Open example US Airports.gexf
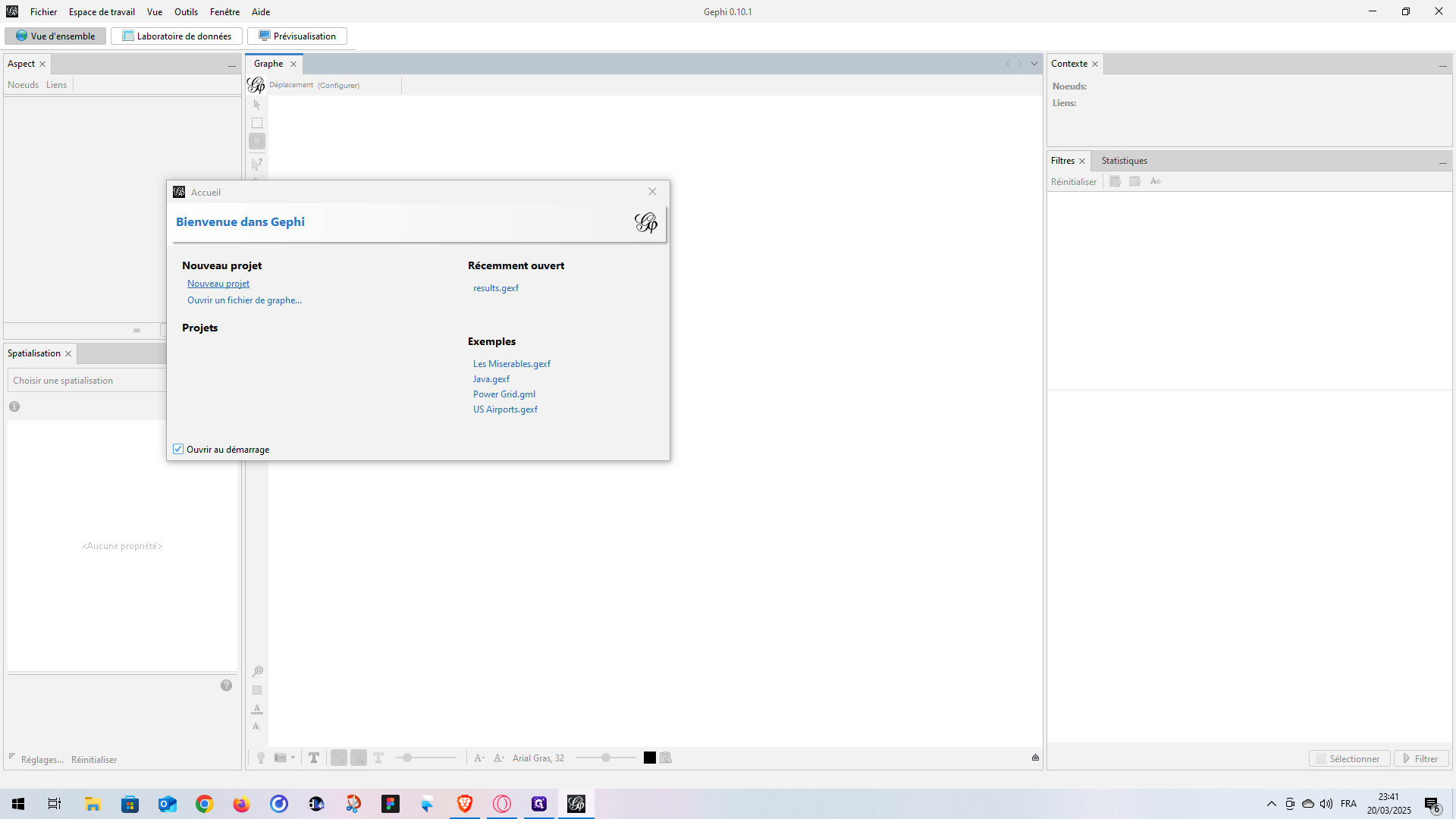 point(505,409)
